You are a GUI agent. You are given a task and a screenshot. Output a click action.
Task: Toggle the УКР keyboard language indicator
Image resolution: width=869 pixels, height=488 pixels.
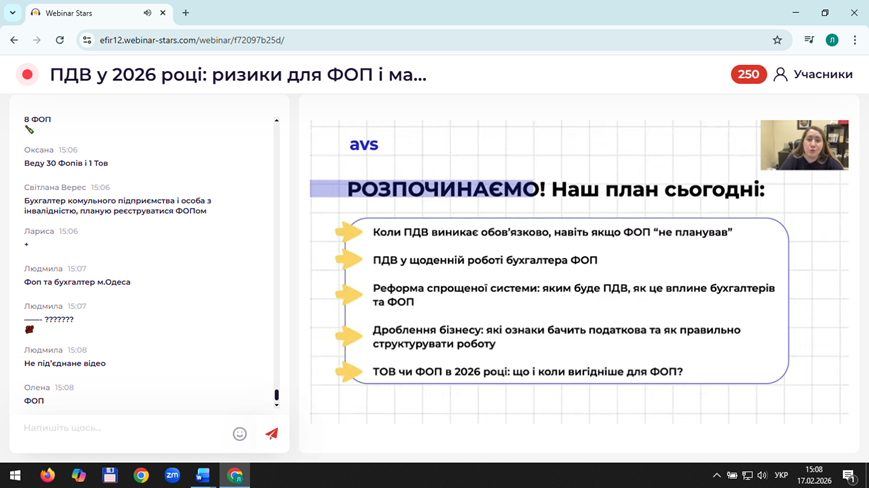(x=781, y=475)
